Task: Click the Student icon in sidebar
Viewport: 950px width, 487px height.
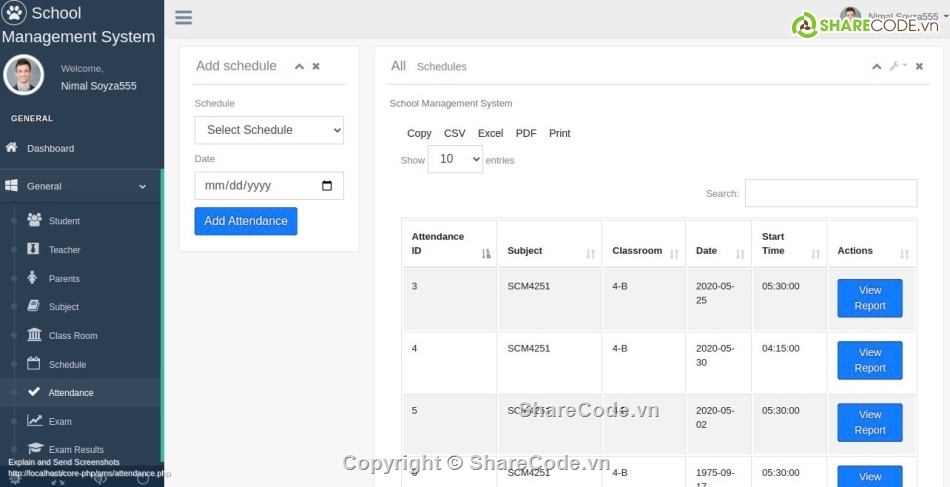Action: tap(34, 220)
